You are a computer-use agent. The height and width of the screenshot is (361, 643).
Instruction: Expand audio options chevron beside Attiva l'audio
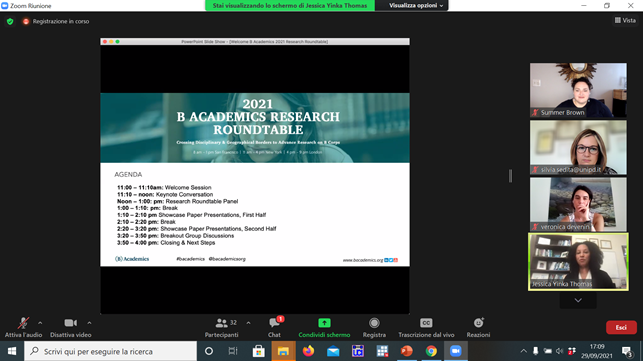[x=40, y=323]
